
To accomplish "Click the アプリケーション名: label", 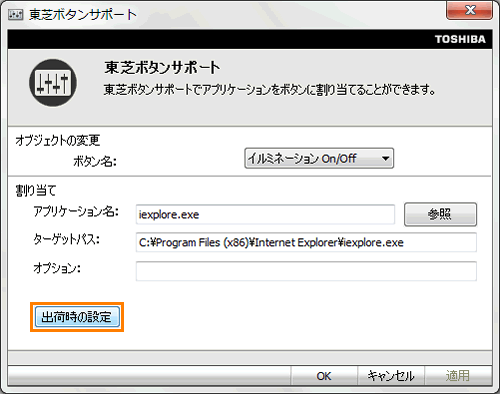I will point(76,212).
